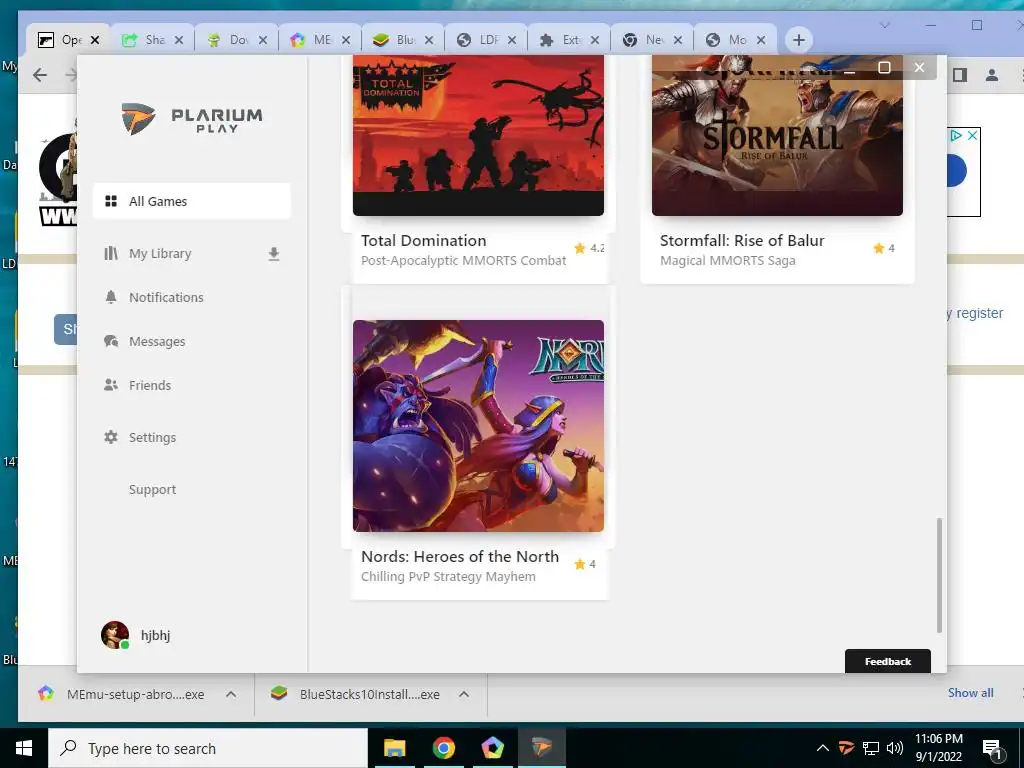Click the taskbar search box
This screenshot has width=1024, height=768.
[x=208, y=748]
